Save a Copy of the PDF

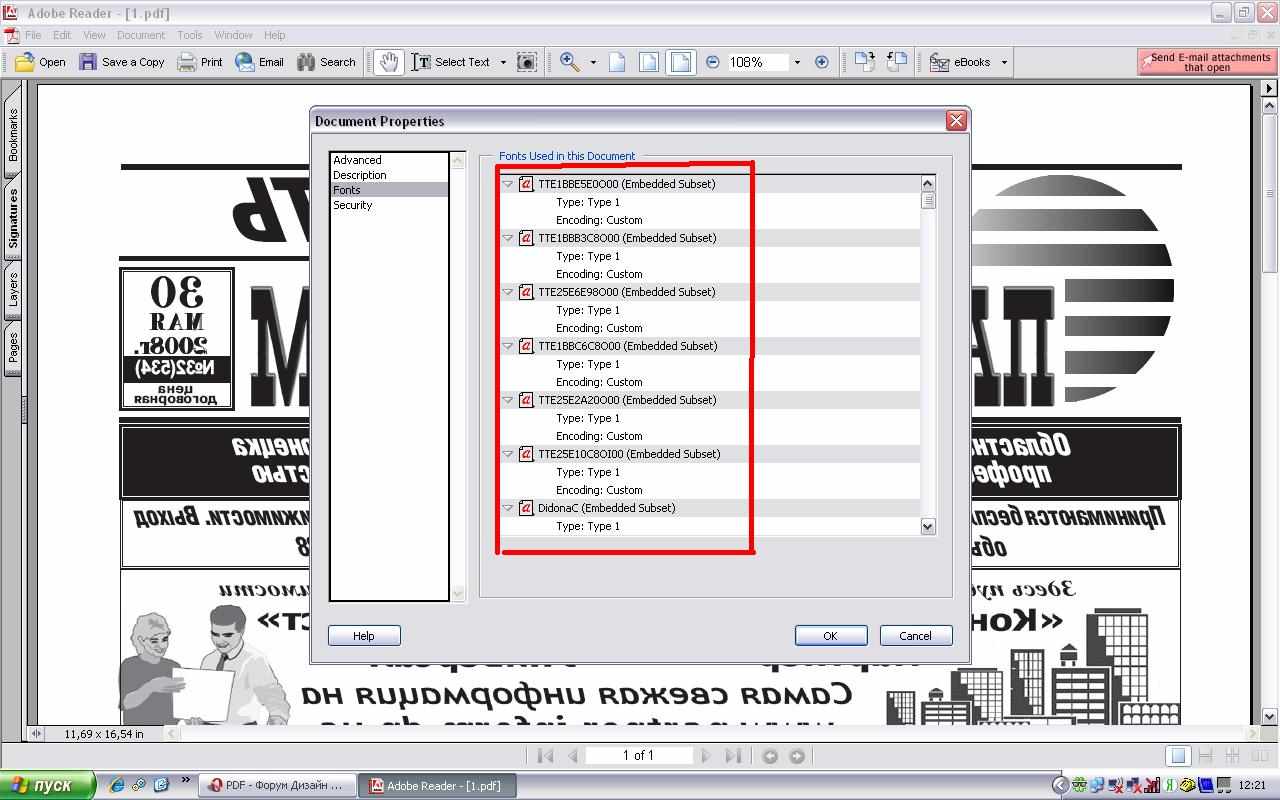point(122,62)
